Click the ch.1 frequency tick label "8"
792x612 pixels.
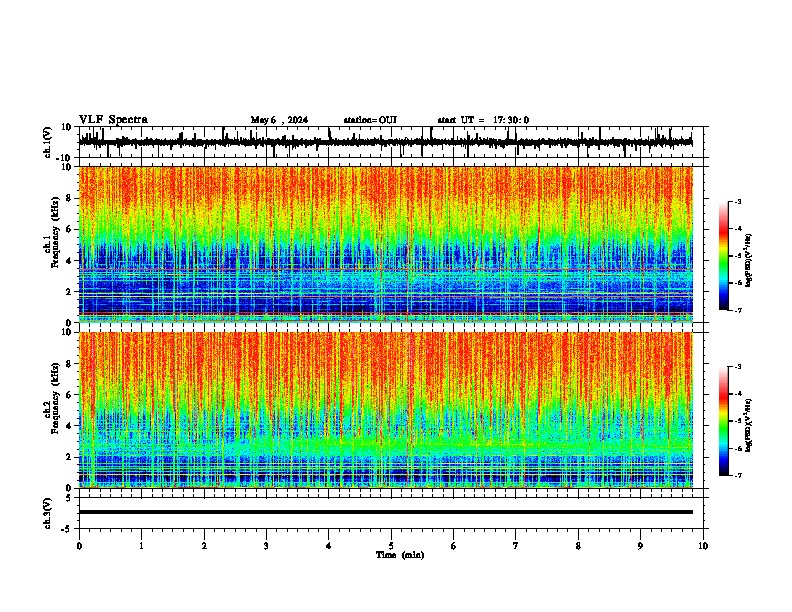click(71, 198)
